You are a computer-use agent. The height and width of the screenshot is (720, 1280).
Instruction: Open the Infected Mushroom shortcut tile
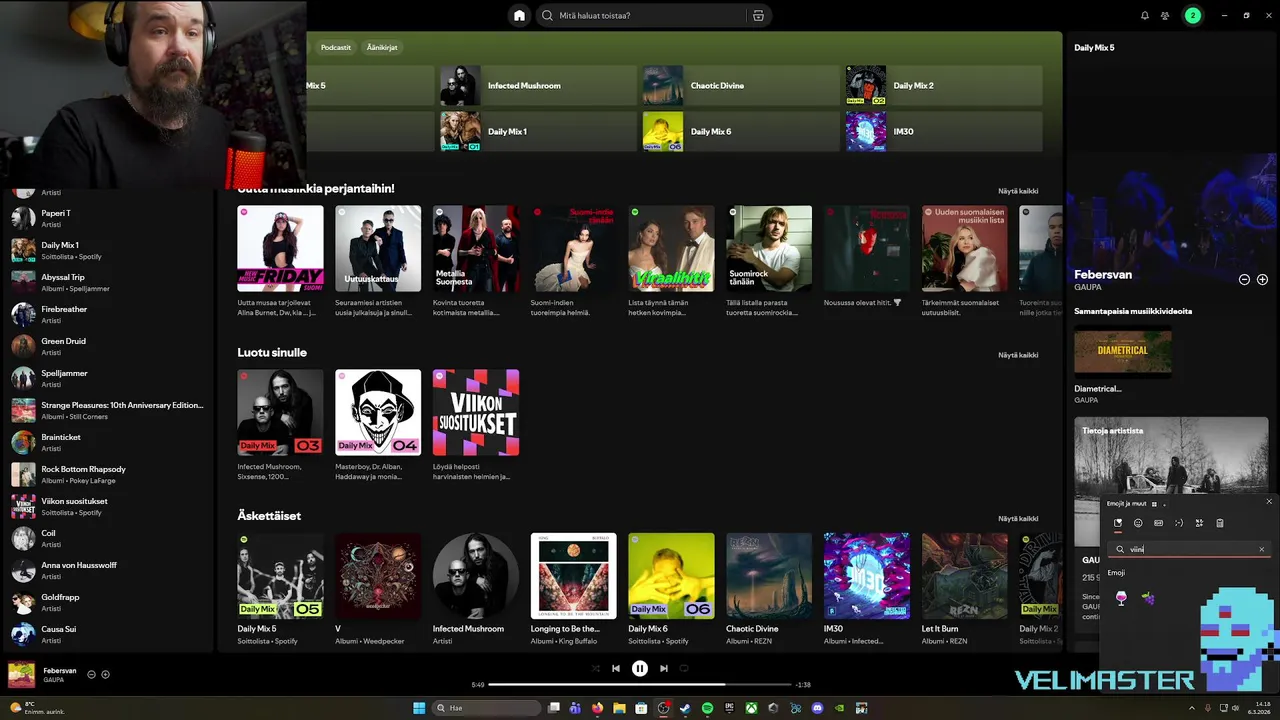tap(536, 86)
